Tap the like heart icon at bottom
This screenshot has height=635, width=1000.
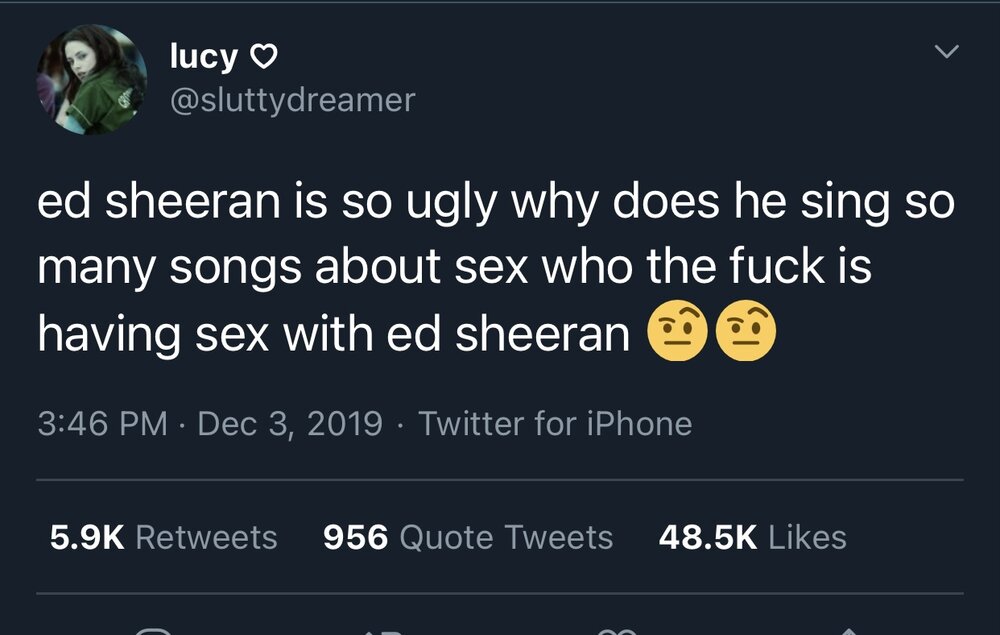pos(617,631)
